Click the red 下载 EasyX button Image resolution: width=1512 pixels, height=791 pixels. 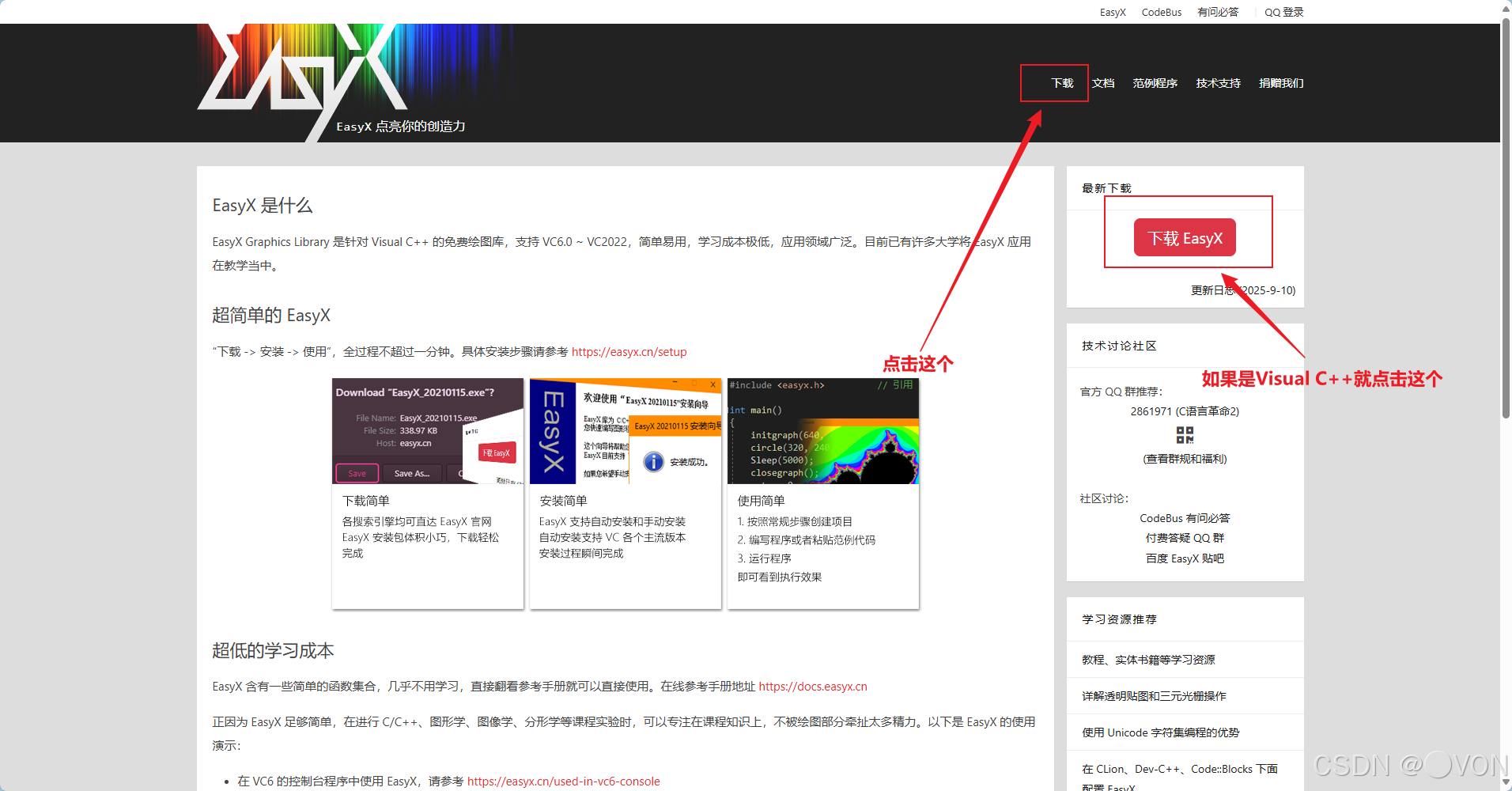pyautogui.click(x=1185, y=237)
